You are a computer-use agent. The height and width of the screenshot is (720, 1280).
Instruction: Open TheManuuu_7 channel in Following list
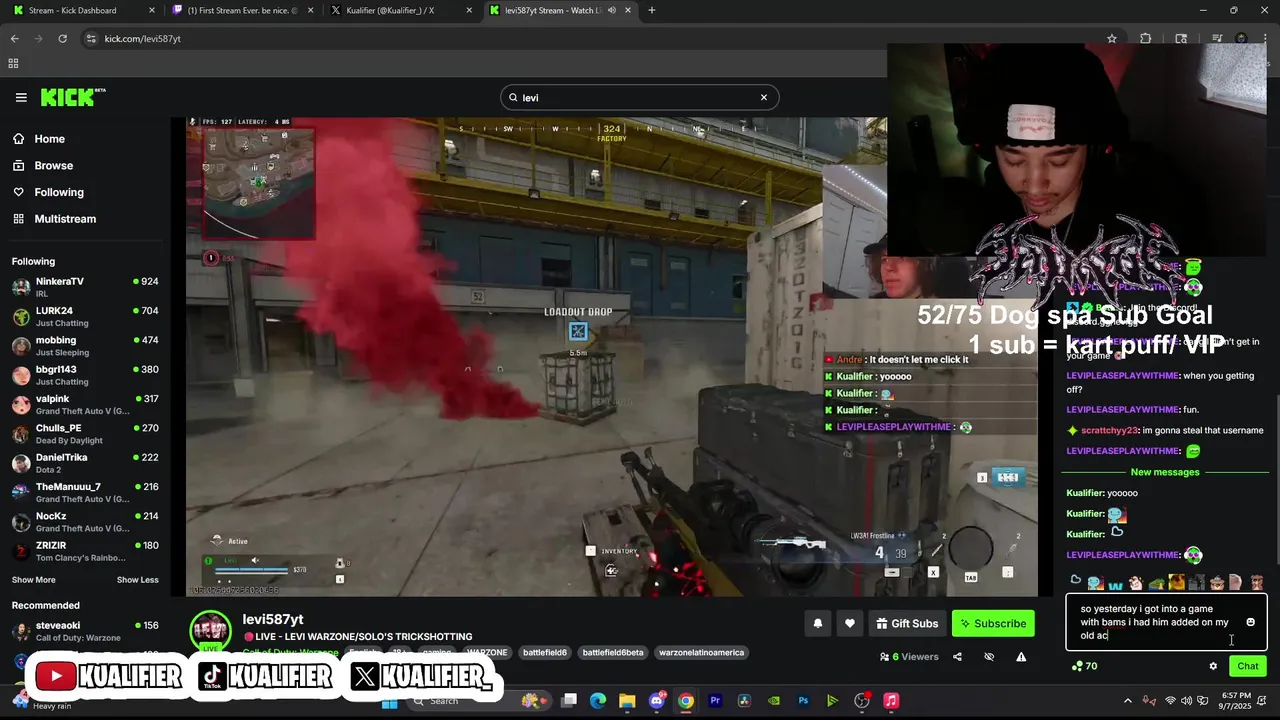pos(85,492)
